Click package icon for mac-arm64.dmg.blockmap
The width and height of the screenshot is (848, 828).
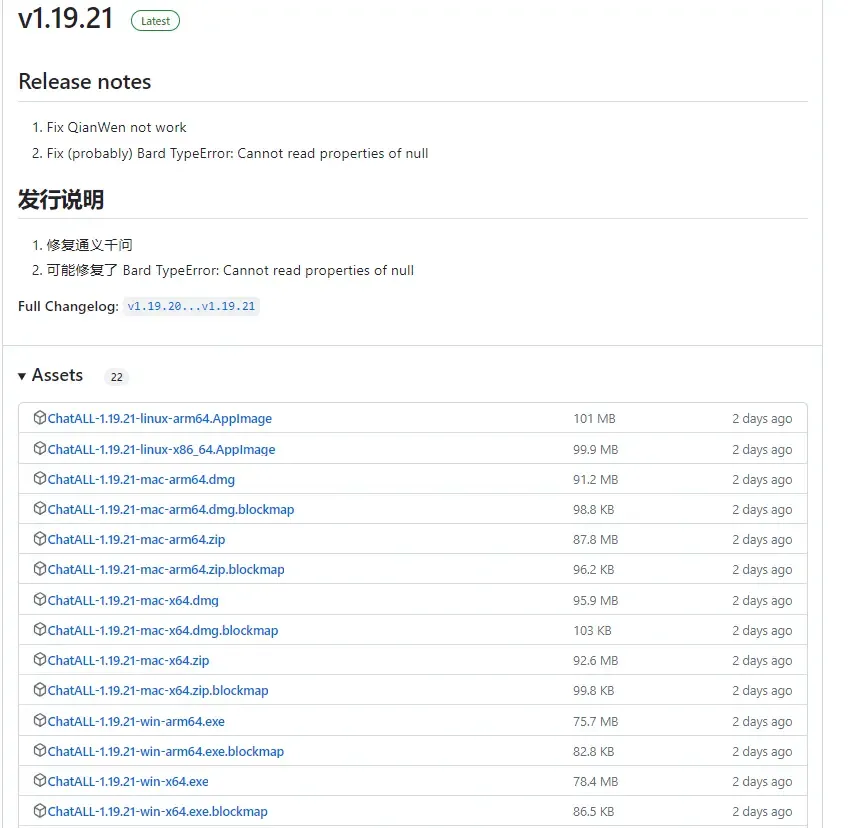point(39,508)
